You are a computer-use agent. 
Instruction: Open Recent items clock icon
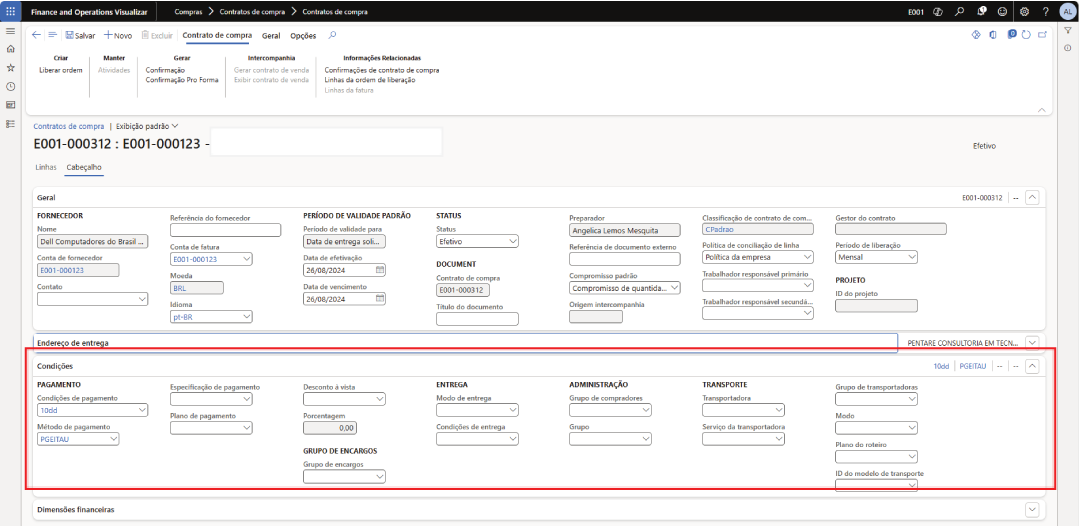(10, 86)
